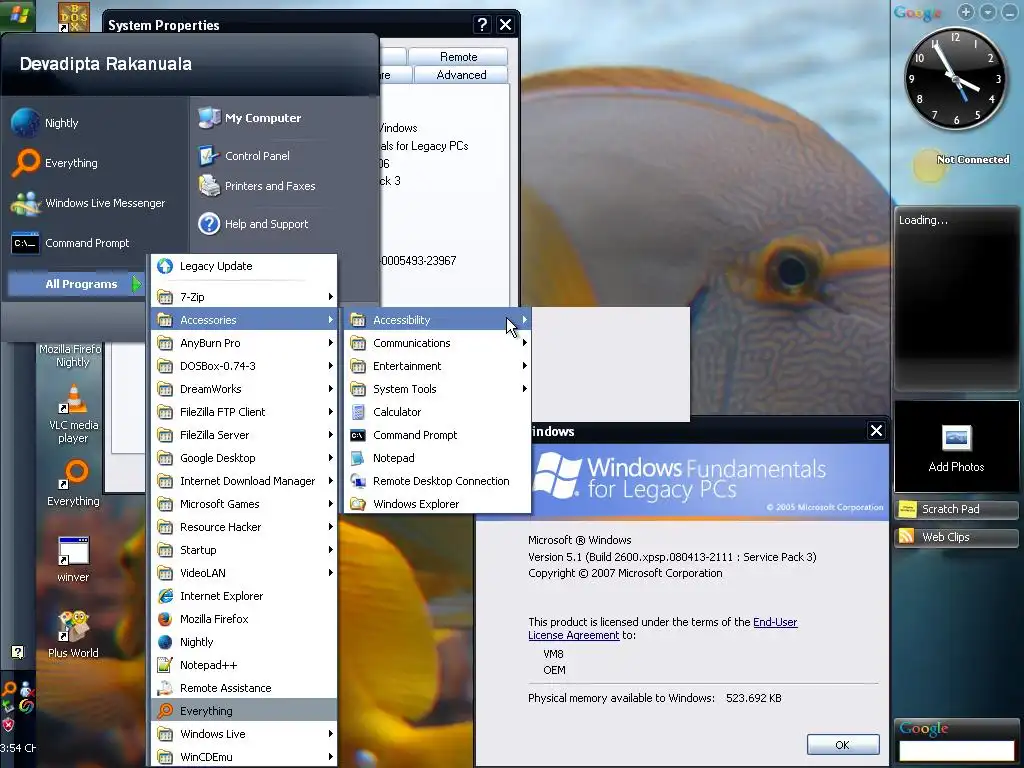The height and width of the screenshot is (768, 1024).
Task: Open Nightly in All Programs list
Action: [x=244, y=642]
